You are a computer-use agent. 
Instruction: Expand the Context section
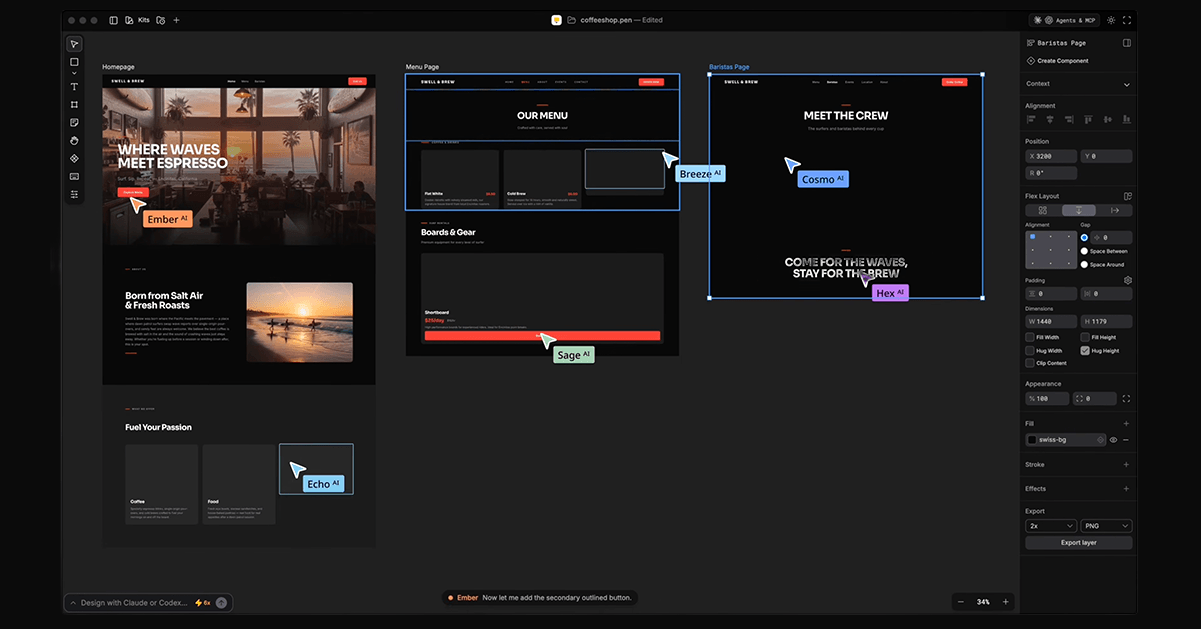point(1127,84)
